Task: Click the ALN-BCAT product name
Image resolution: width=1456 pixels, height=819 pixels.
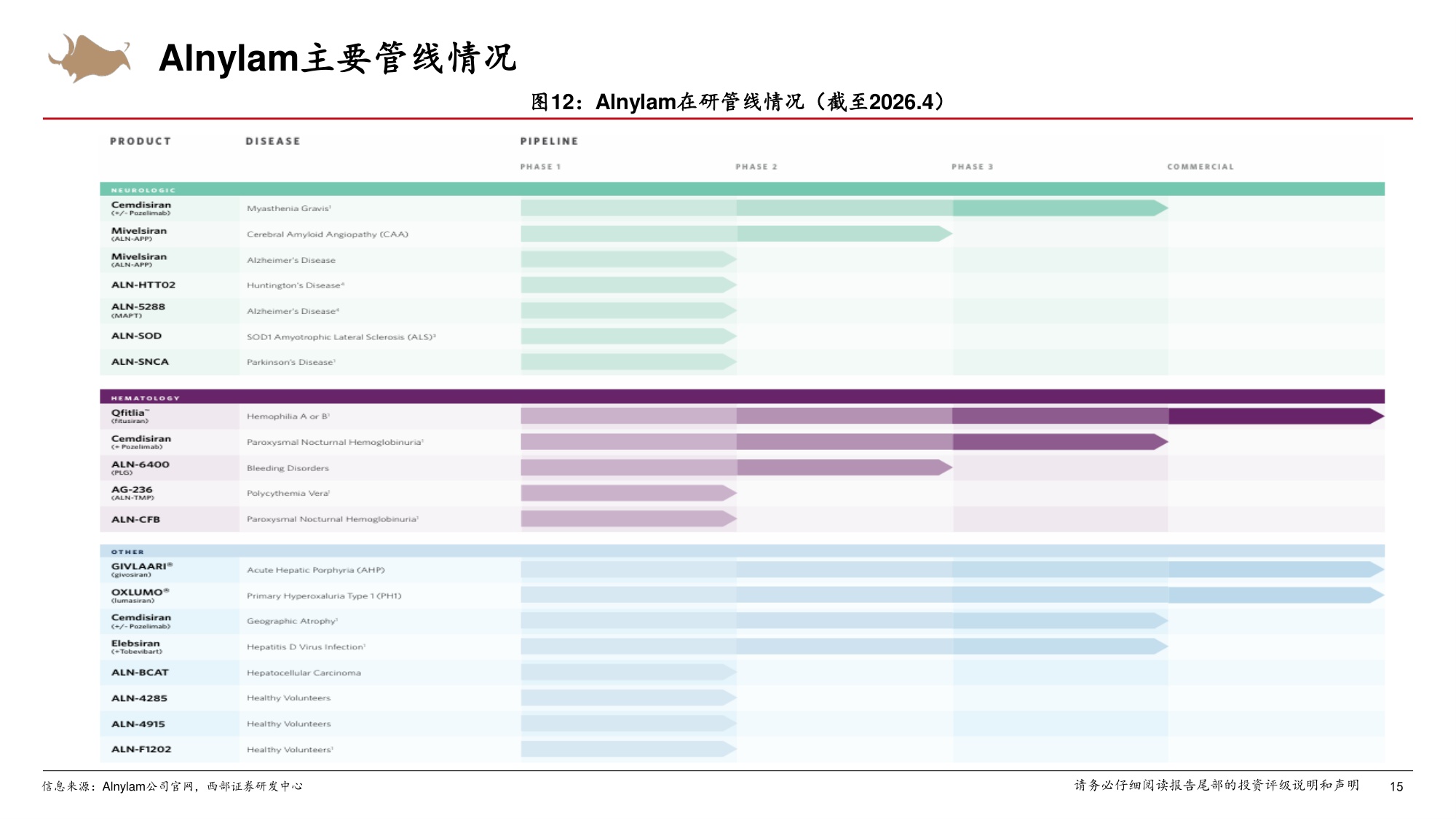Action: click(x=140, y=672)
